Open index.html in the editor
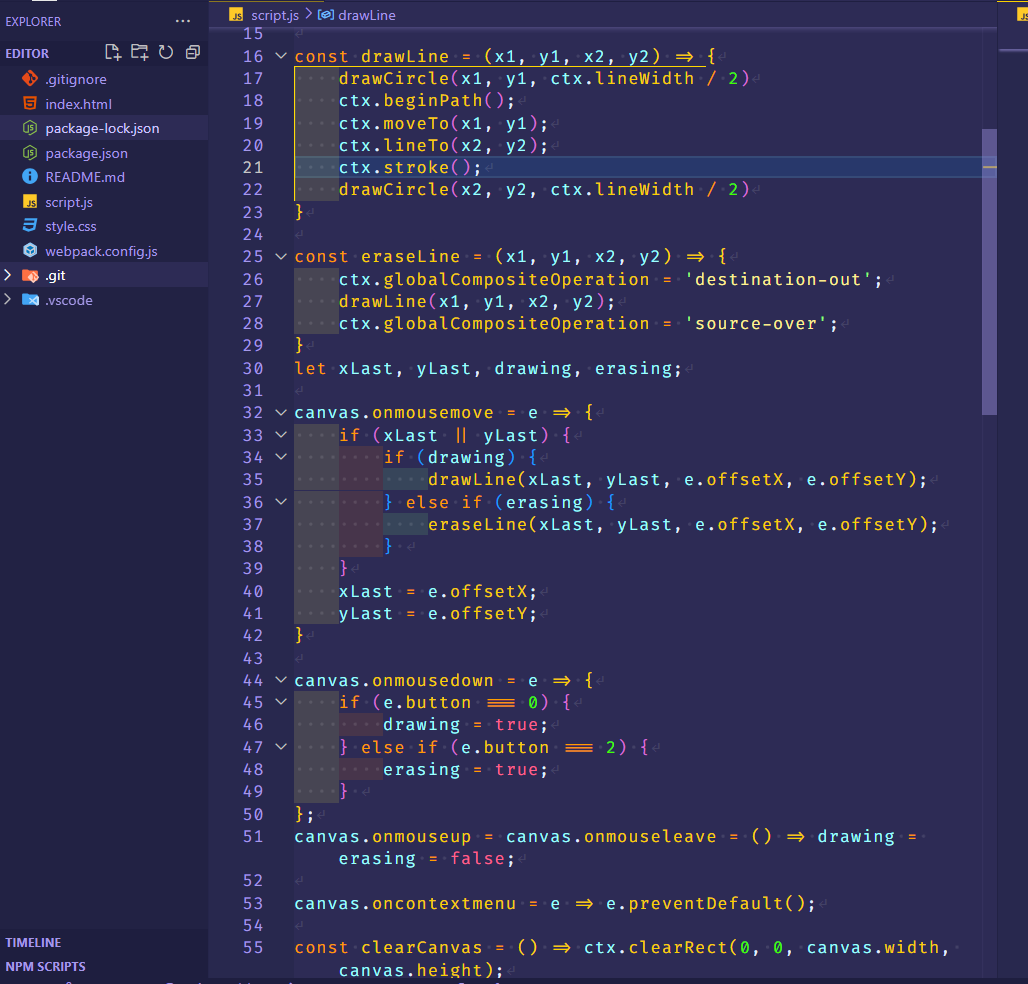The width and height of the screenshot is (1028, 984). 78,104
